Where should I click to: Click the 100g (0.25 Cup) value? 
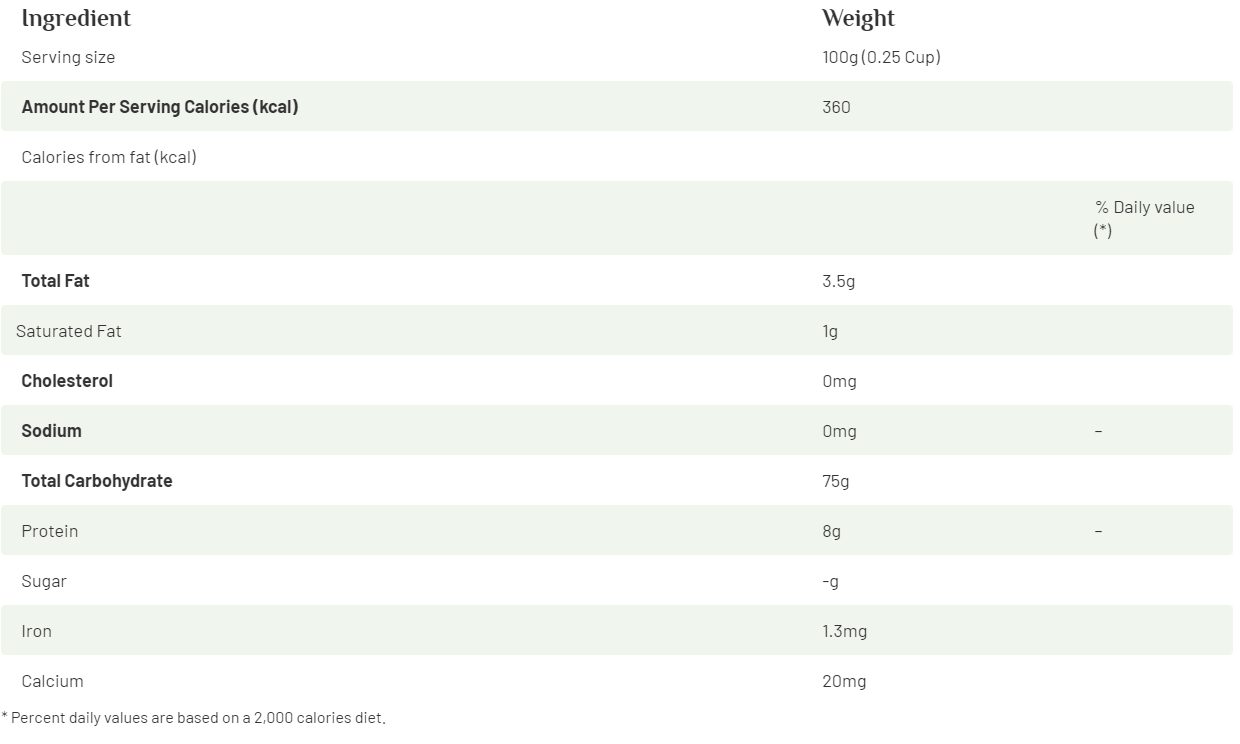point(881,57)
